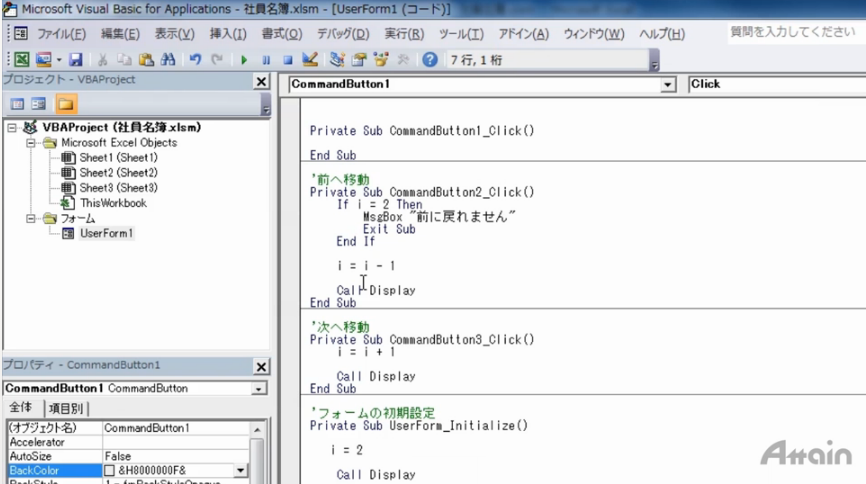Viewport: 866px width, 484px height.
Task: Select the BackColor property row
Action: pyautogui.click(x=129, y=470)
